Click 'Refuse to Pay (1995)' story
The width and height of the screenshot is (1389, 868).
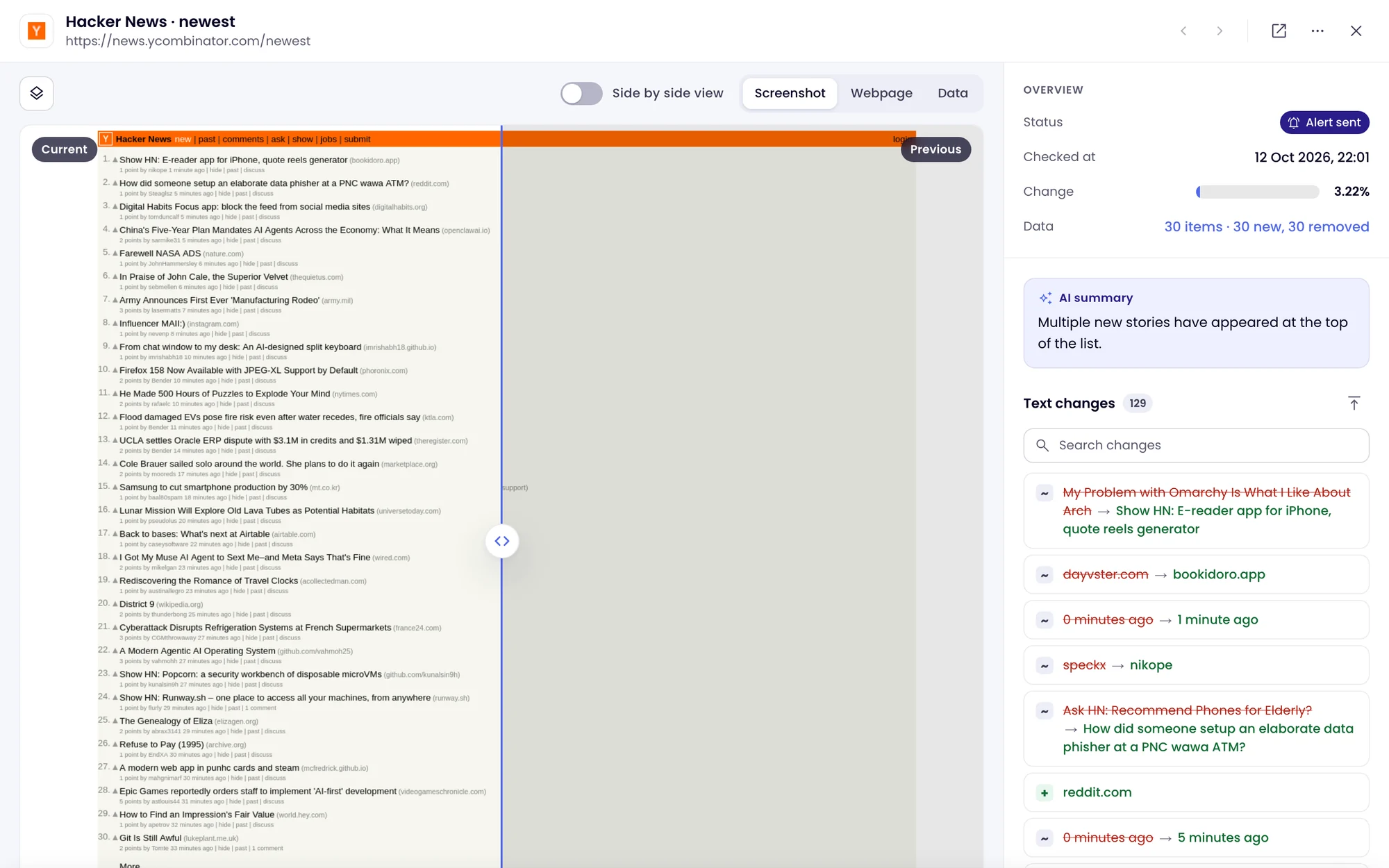click(161, 744)
